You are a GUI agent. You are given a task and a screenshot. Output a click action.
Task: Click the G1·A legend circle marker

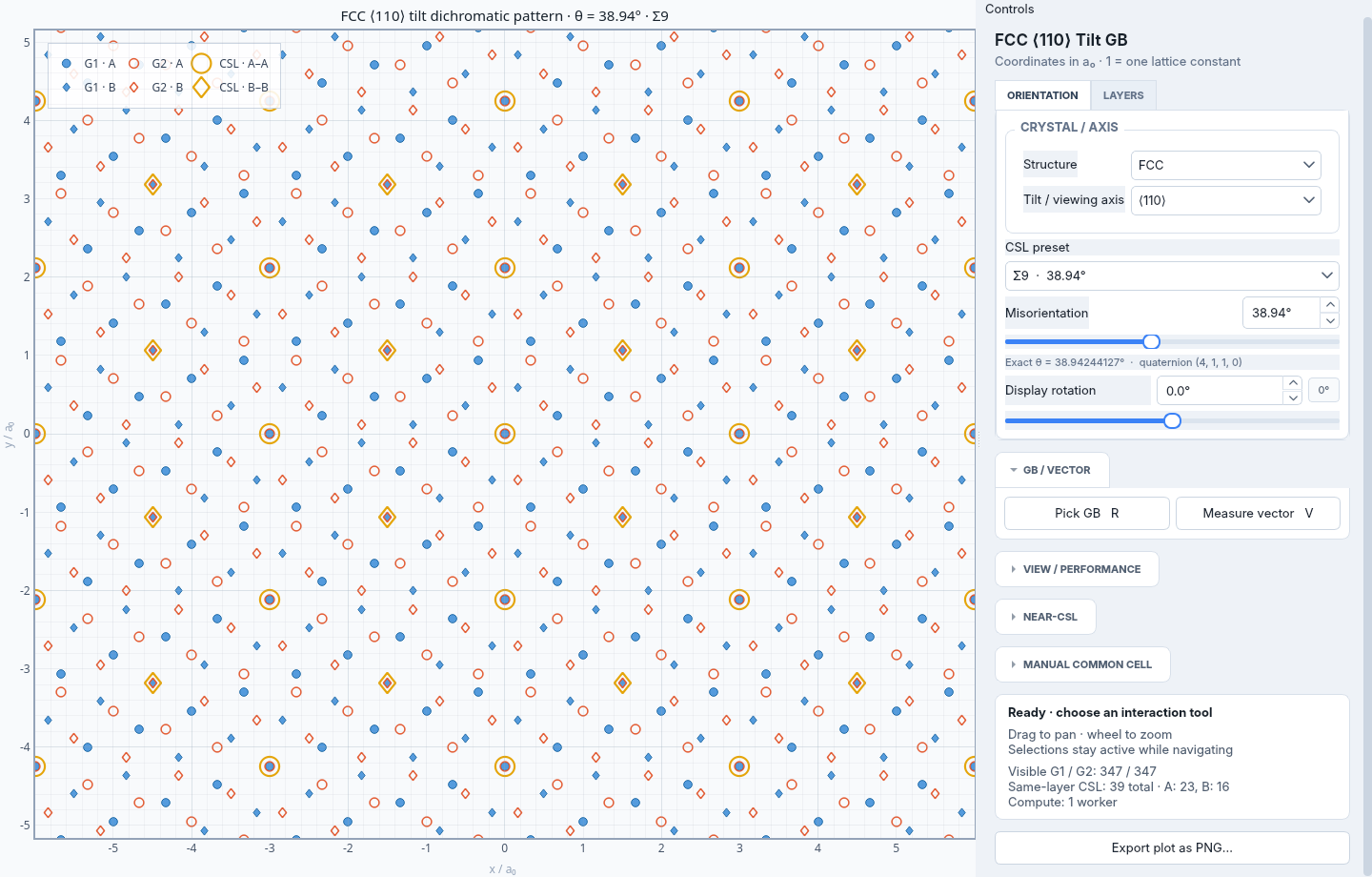(x=67, y=64)
